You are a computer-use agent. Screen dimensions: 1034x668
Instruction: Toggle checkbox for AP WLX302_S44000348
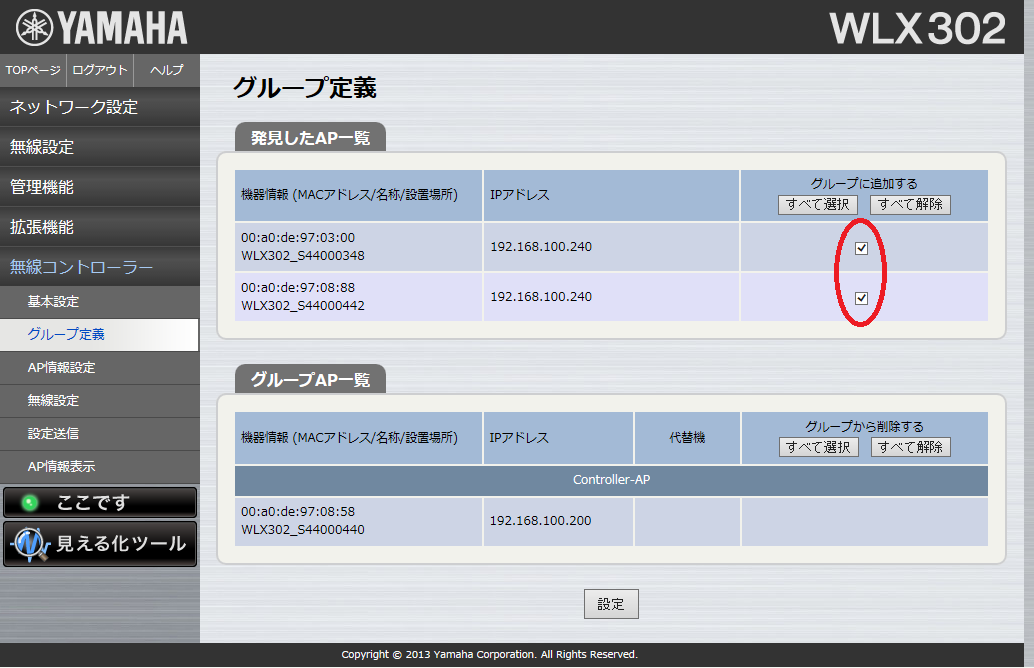861,249
